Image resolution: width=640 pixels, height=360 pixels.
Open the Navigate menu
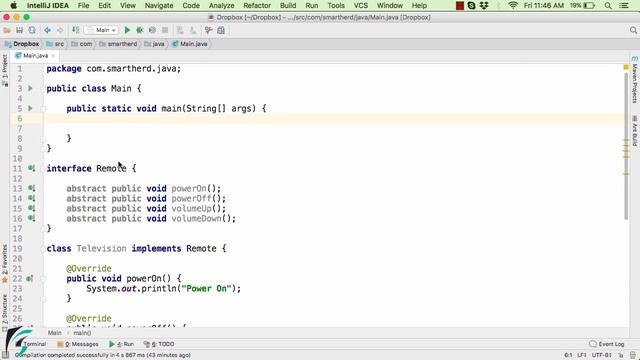[x=159, y=5]
